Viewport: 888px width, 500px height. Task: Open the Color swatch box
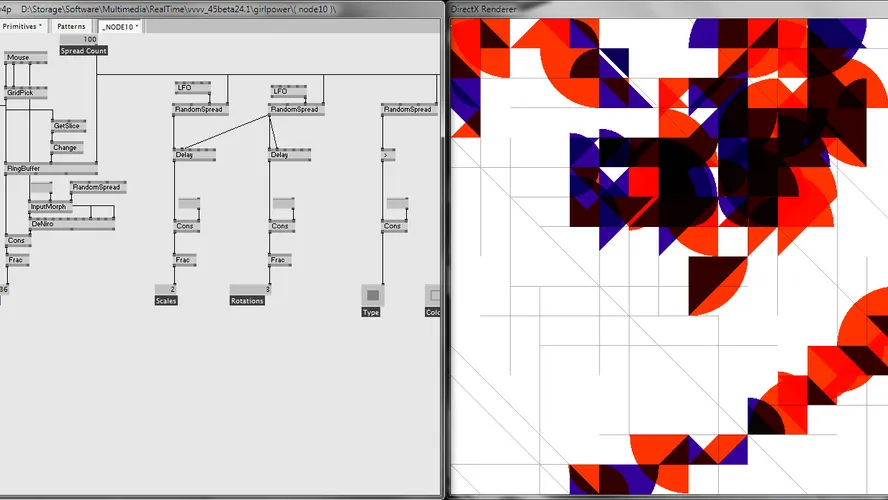click(433, 295)
